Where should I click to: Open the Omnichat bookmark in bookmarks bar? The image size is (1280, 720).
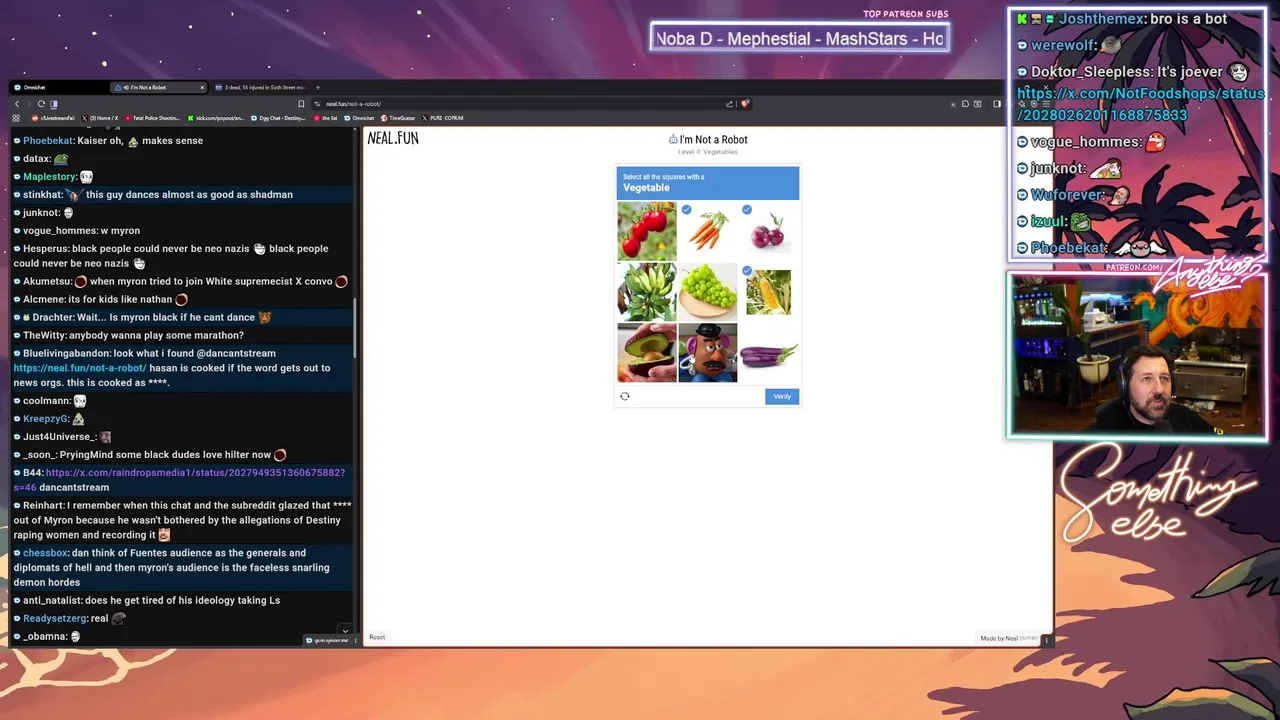(x=359, y=118)
